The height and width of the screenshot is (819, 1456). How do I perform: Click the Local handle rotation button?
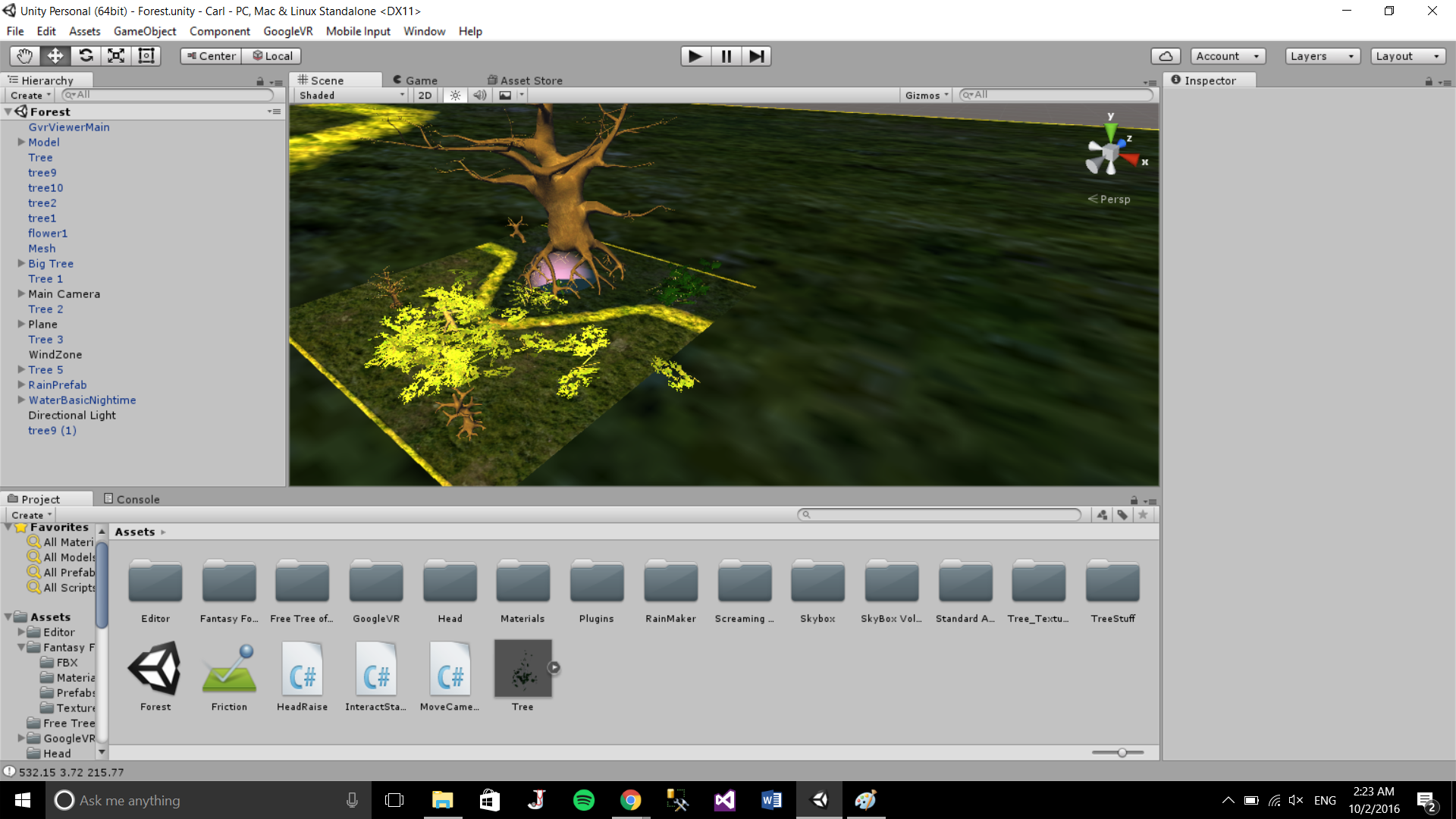(x=272, y=56)
